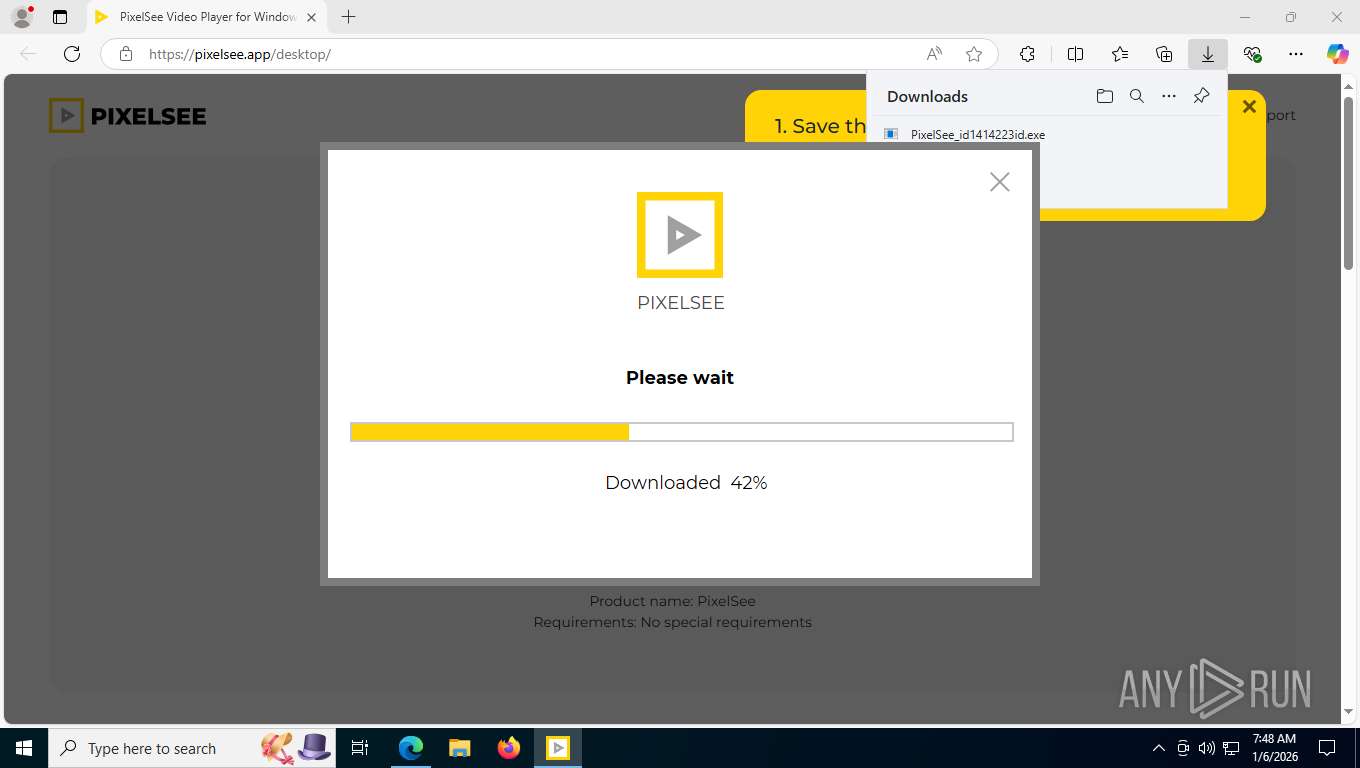1360x768 pixels.
Task: Open the PixelSee logo in page header
Action: (x=128, y=116)
